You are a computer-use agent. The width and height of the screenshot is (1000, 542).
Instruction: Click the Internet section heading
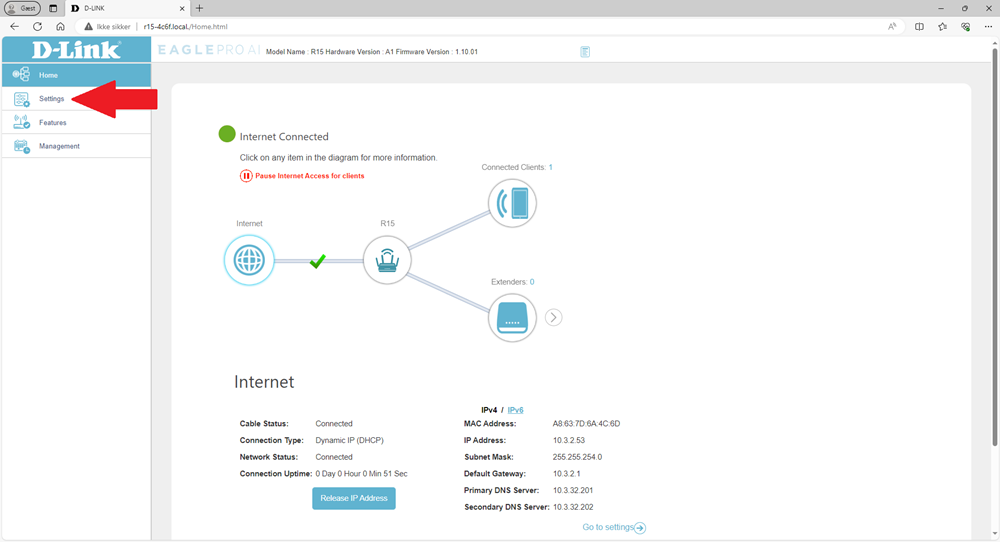(264, 382)
